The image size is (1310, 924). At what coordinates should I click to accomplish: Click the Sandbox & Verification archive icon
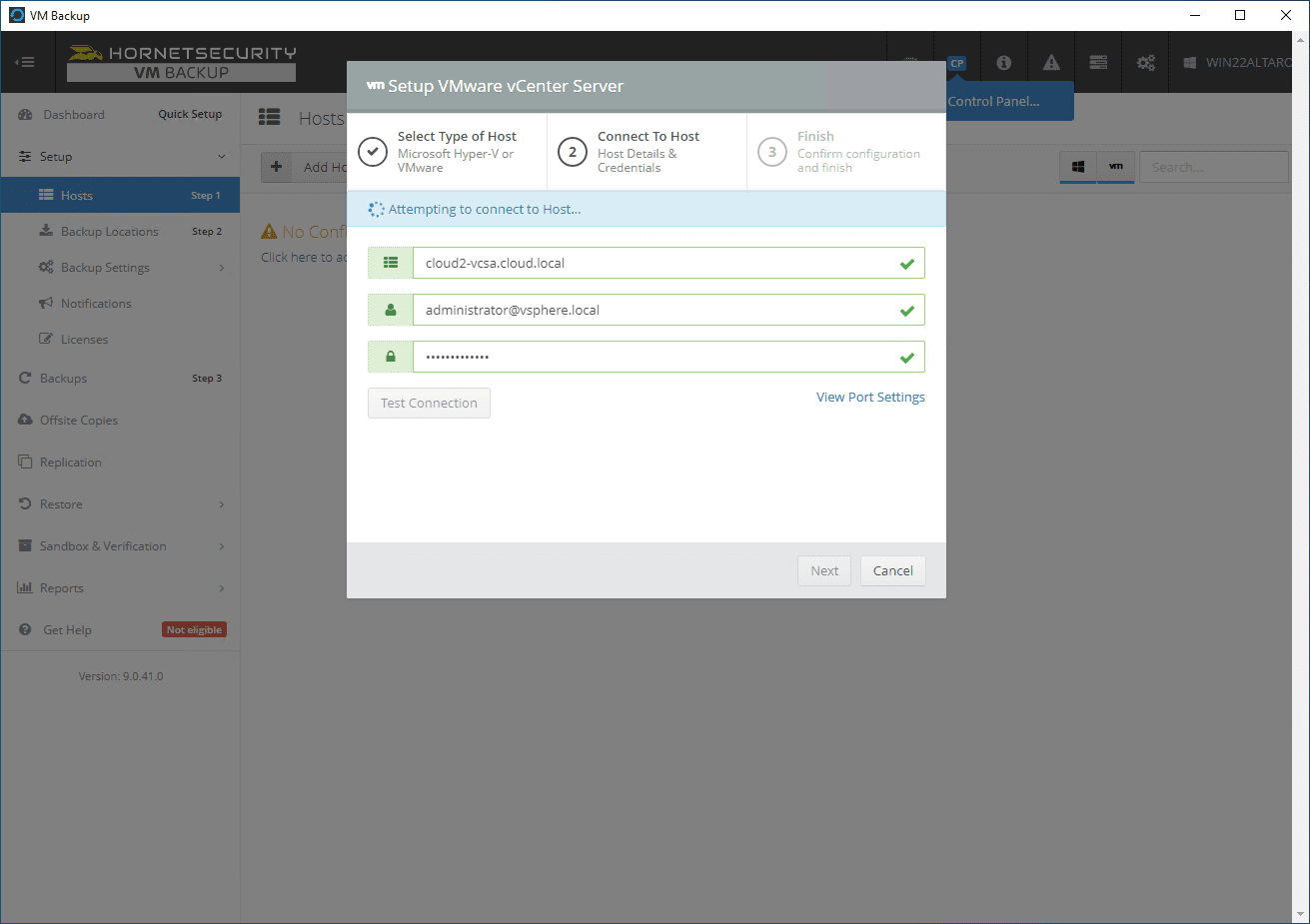pyautogui.click(x=25, y=546)
